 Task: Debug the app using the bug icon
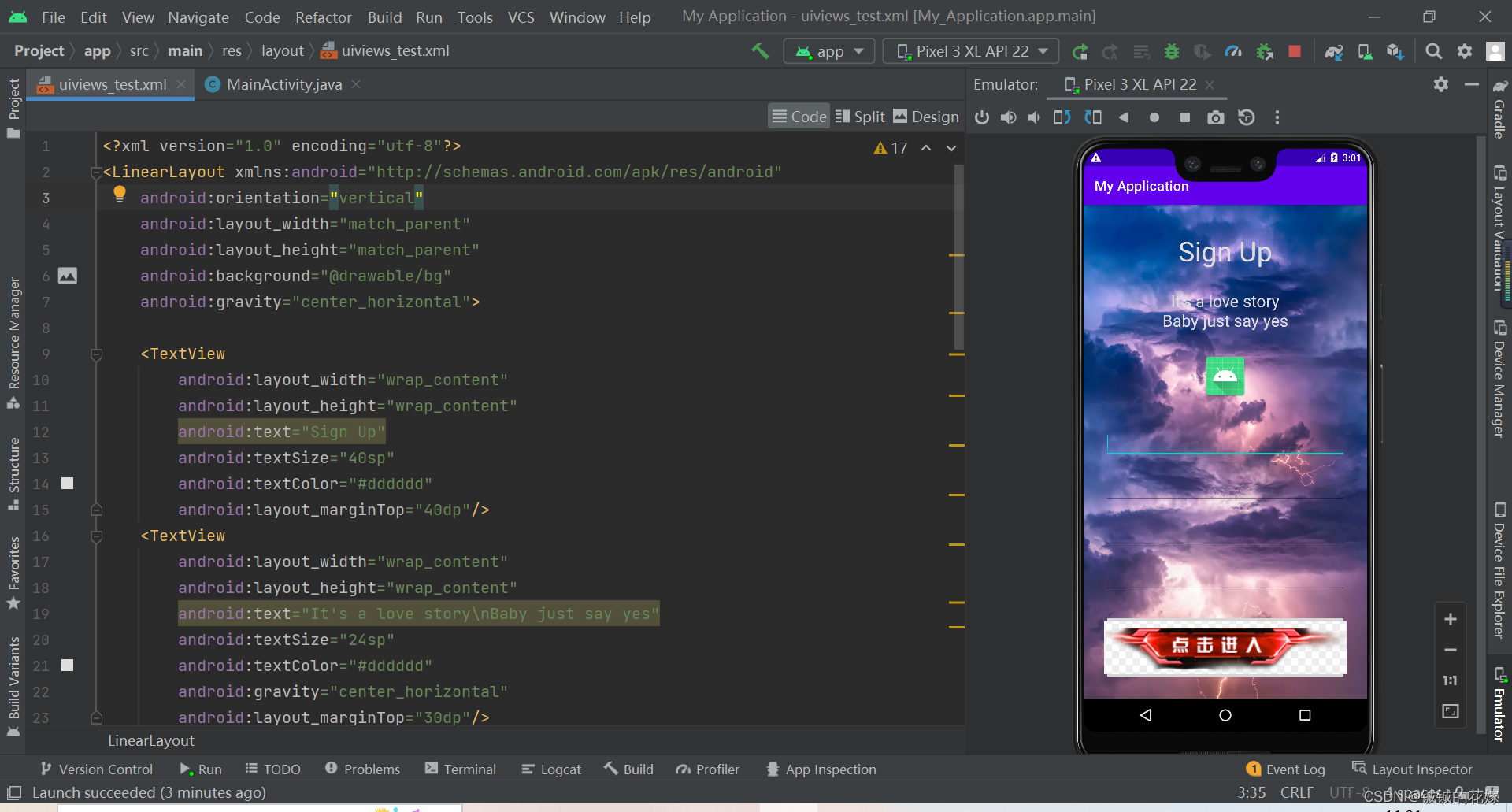[1171, 50]
